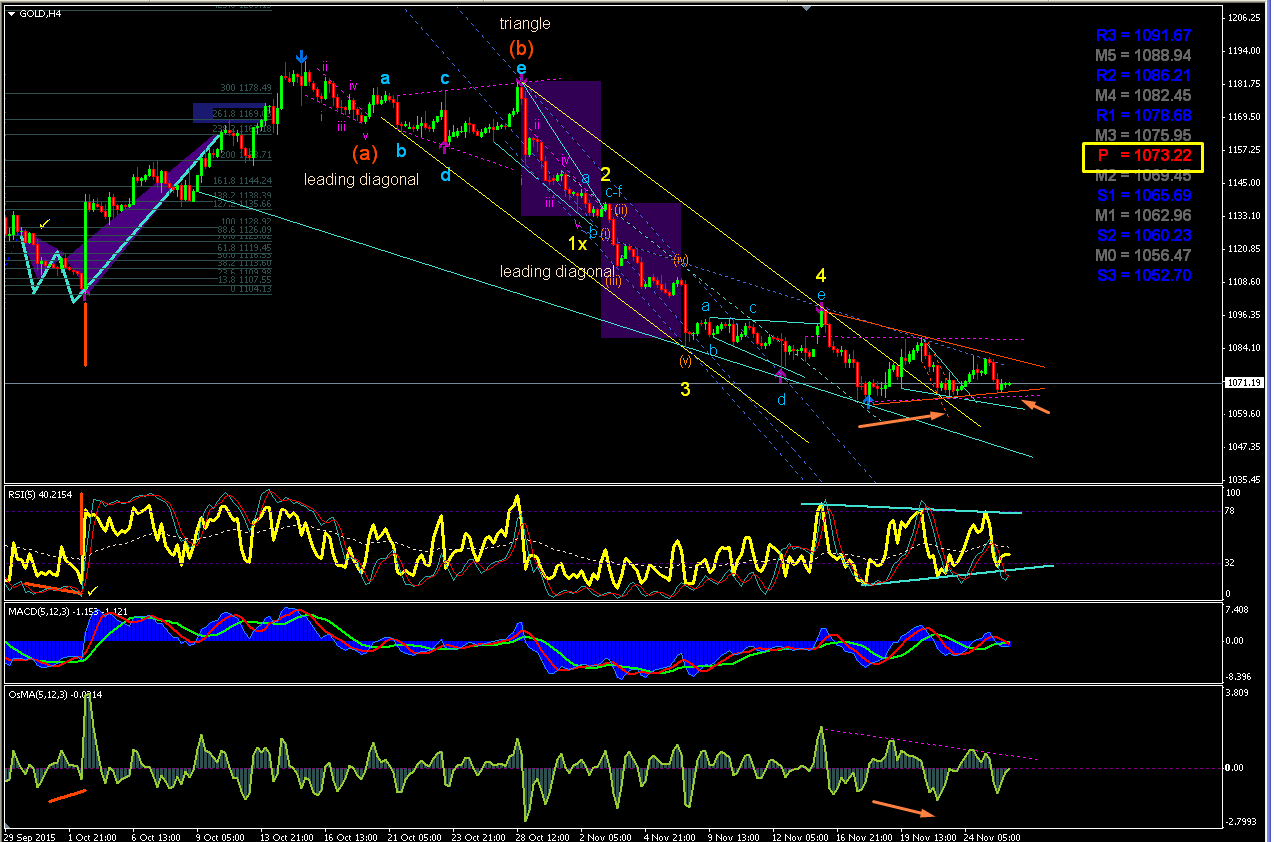Viewport: 1274px width, 842px height.
Task: Click the blue down arrow above the October peak
Action: 301,56
